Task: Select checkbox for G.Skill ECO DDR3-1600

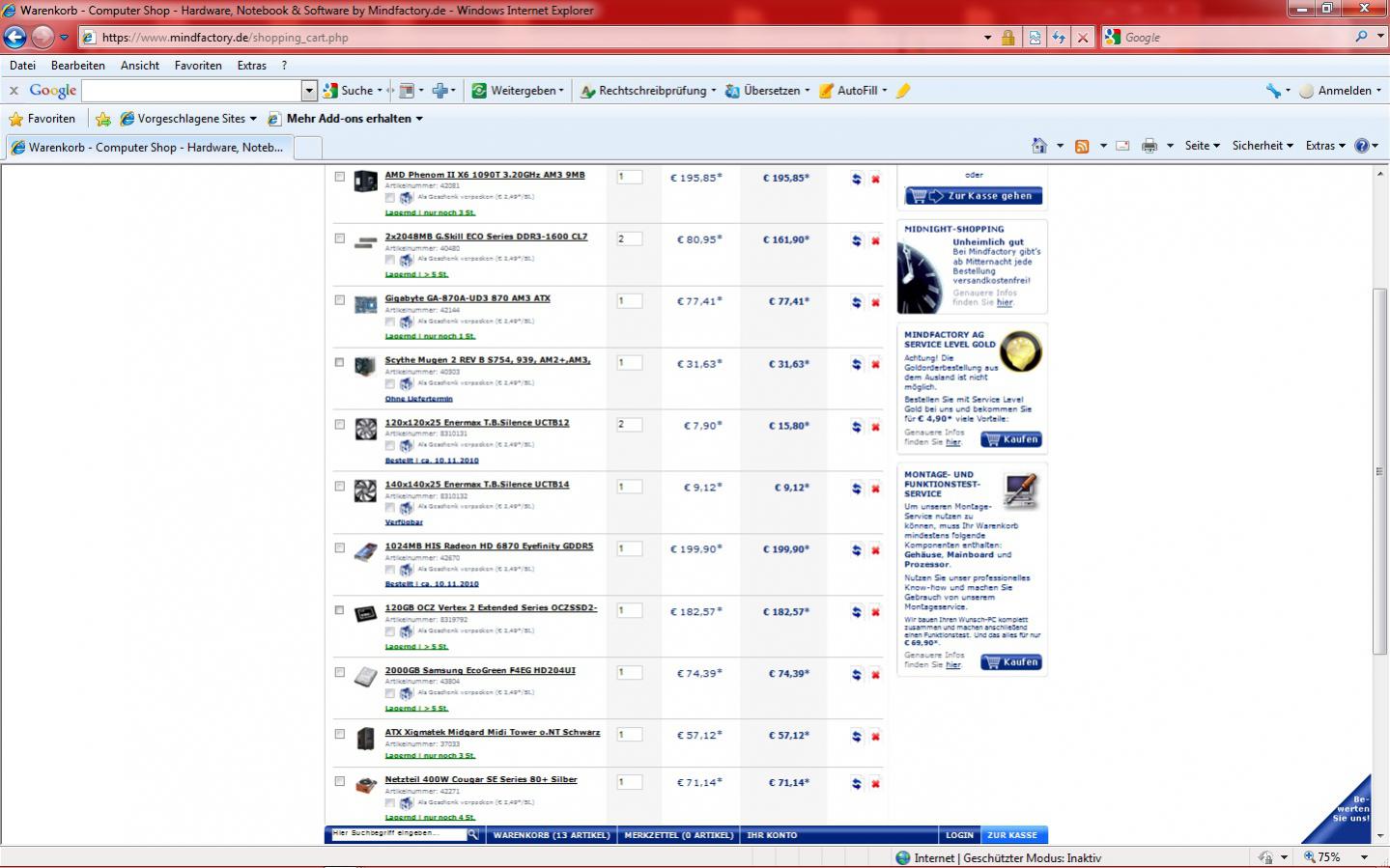Action: click(x=339, y=238)
